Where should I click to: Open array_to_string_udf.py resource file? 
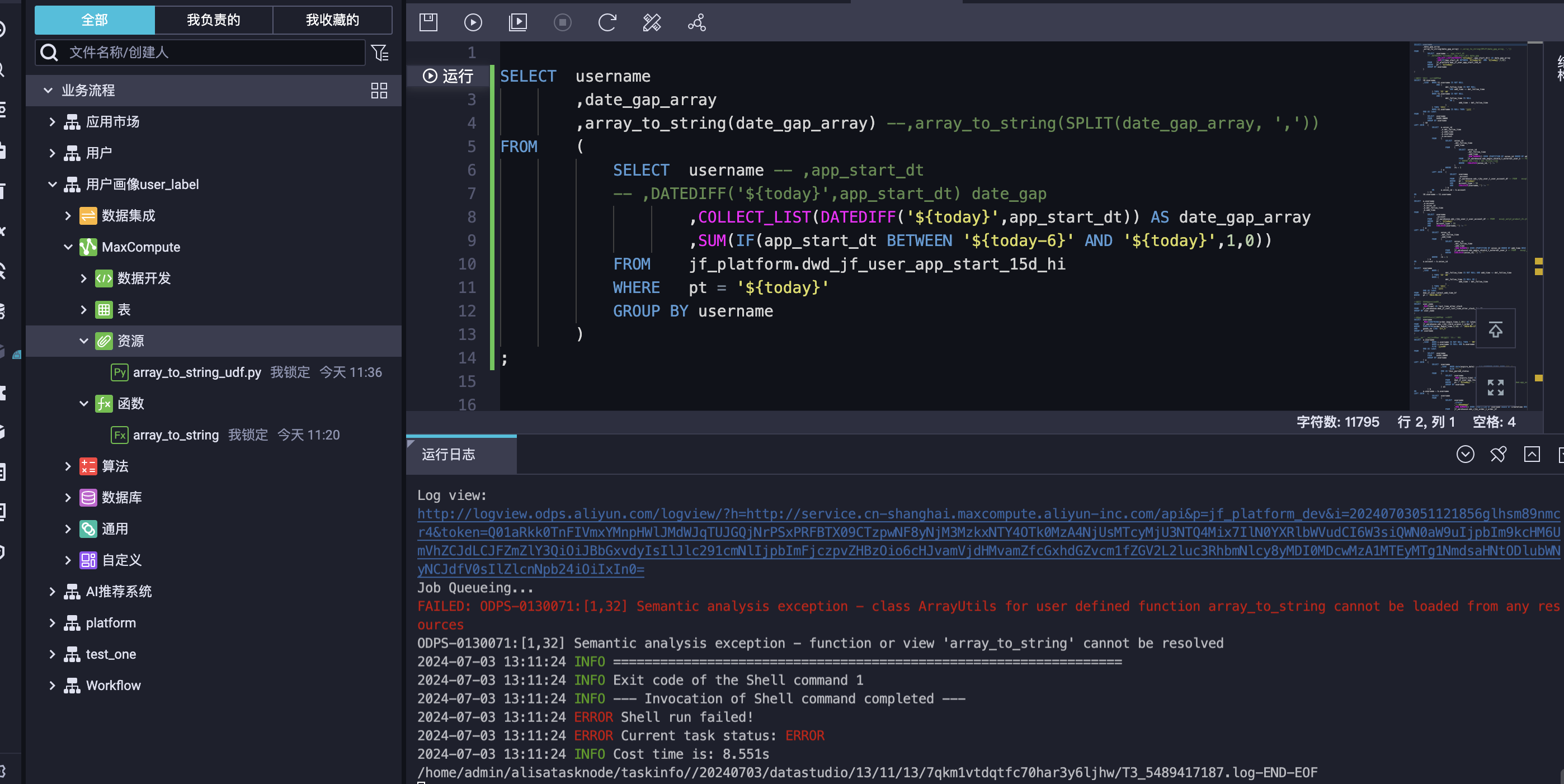(197, 372)
